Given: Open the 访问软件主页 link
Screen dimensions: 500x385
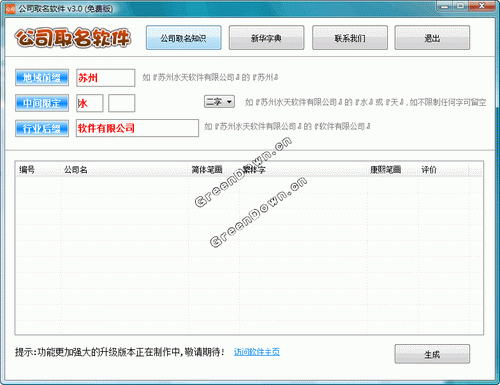Looking at the screenshot, I should click(257, 352).
